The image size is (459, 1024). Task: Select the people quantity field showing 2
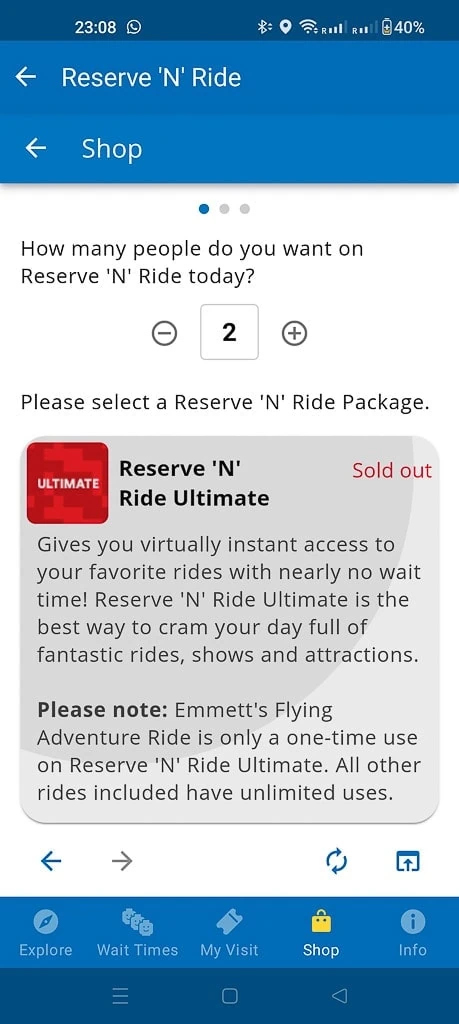(229, 332)
